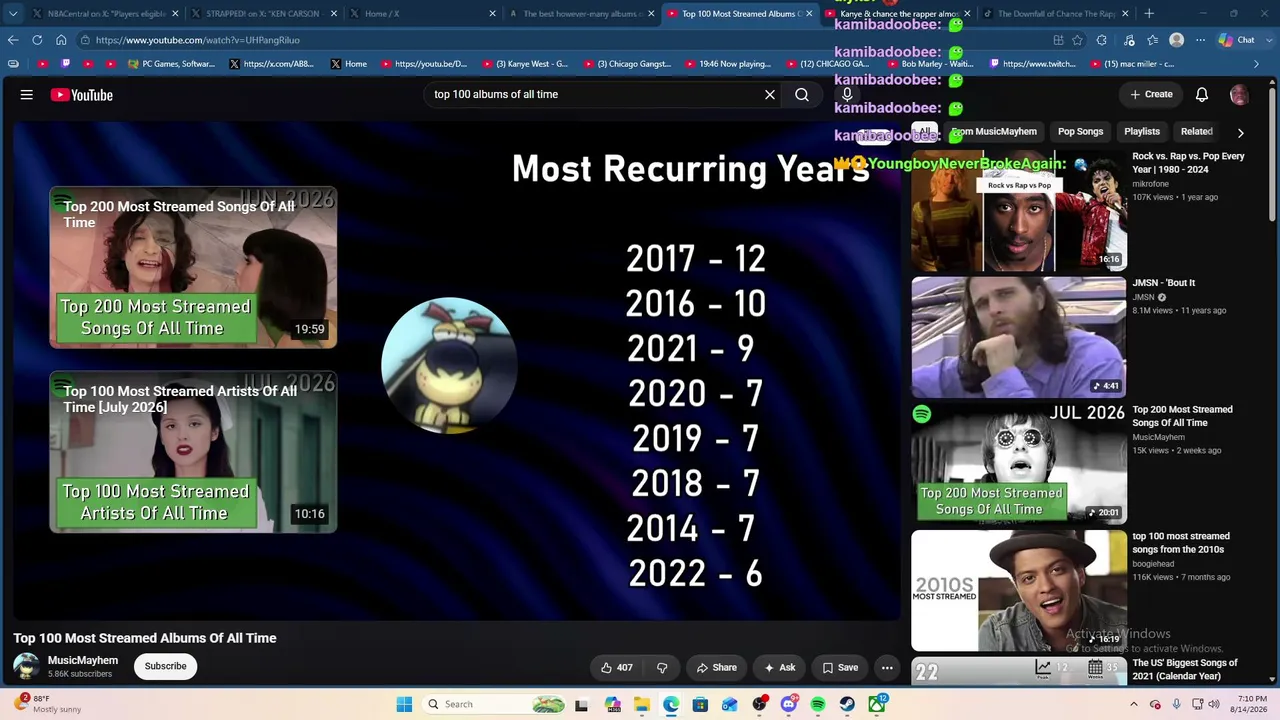Select the 'From MusicMayhem' filter chip

pyautogui.click(x=993, y=131)
